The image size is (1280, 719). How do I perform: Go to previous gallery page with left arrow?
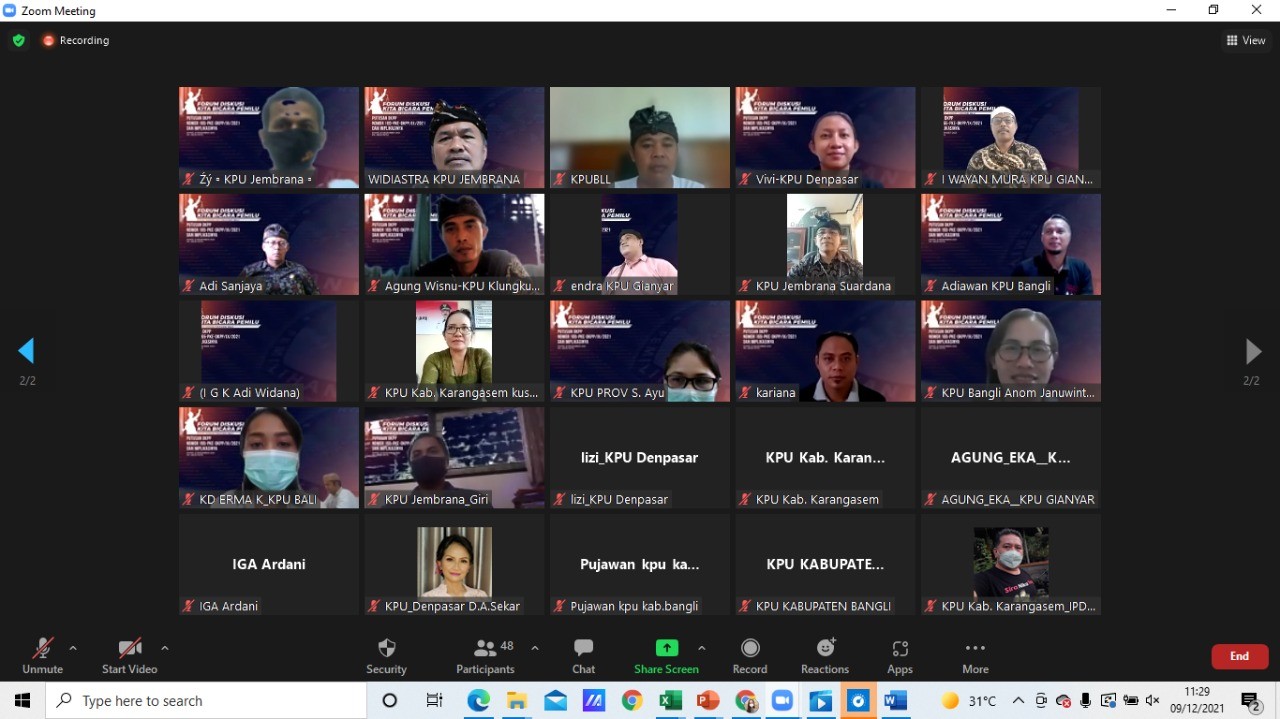point(27,351)
